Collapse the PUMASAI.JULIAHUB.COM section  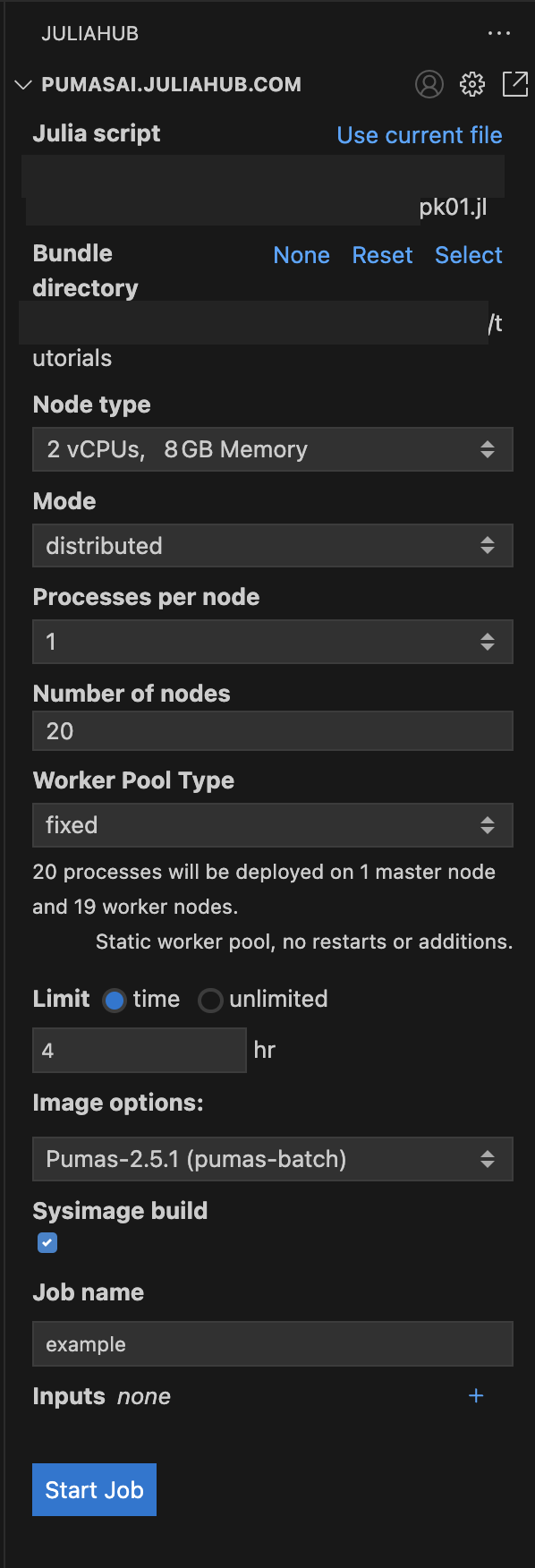pyautogui.click(x=23, y=85)
